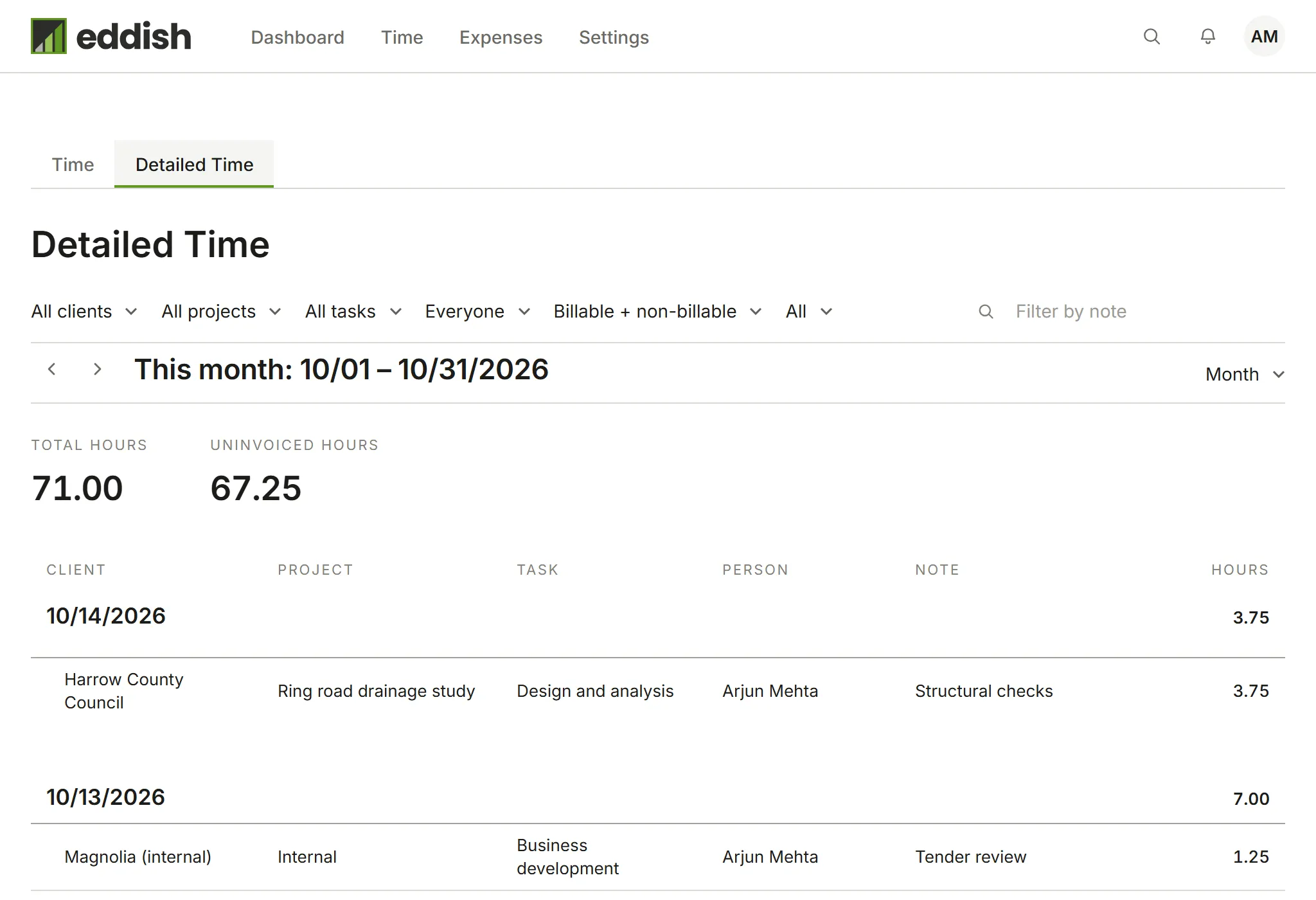
Task: Select the Detailed Time tab
Action: point(194,165)
